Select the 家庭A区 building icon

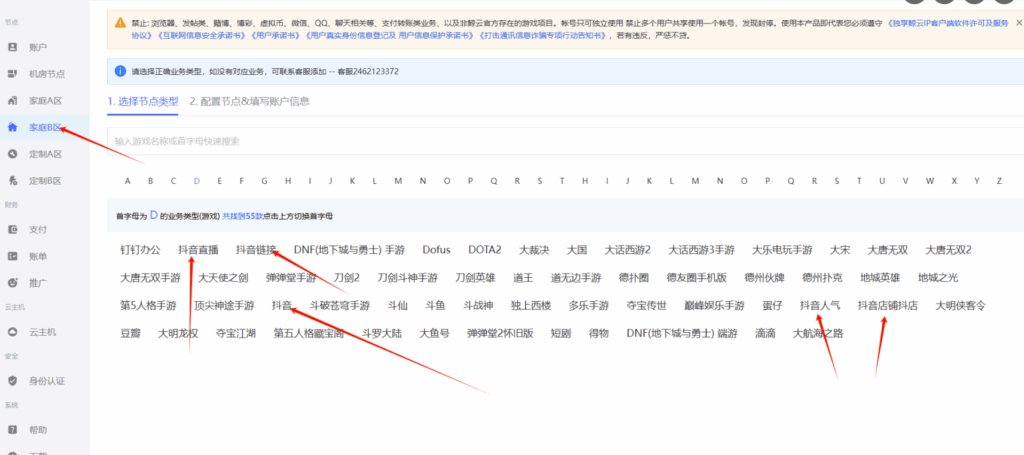(12, 101)
